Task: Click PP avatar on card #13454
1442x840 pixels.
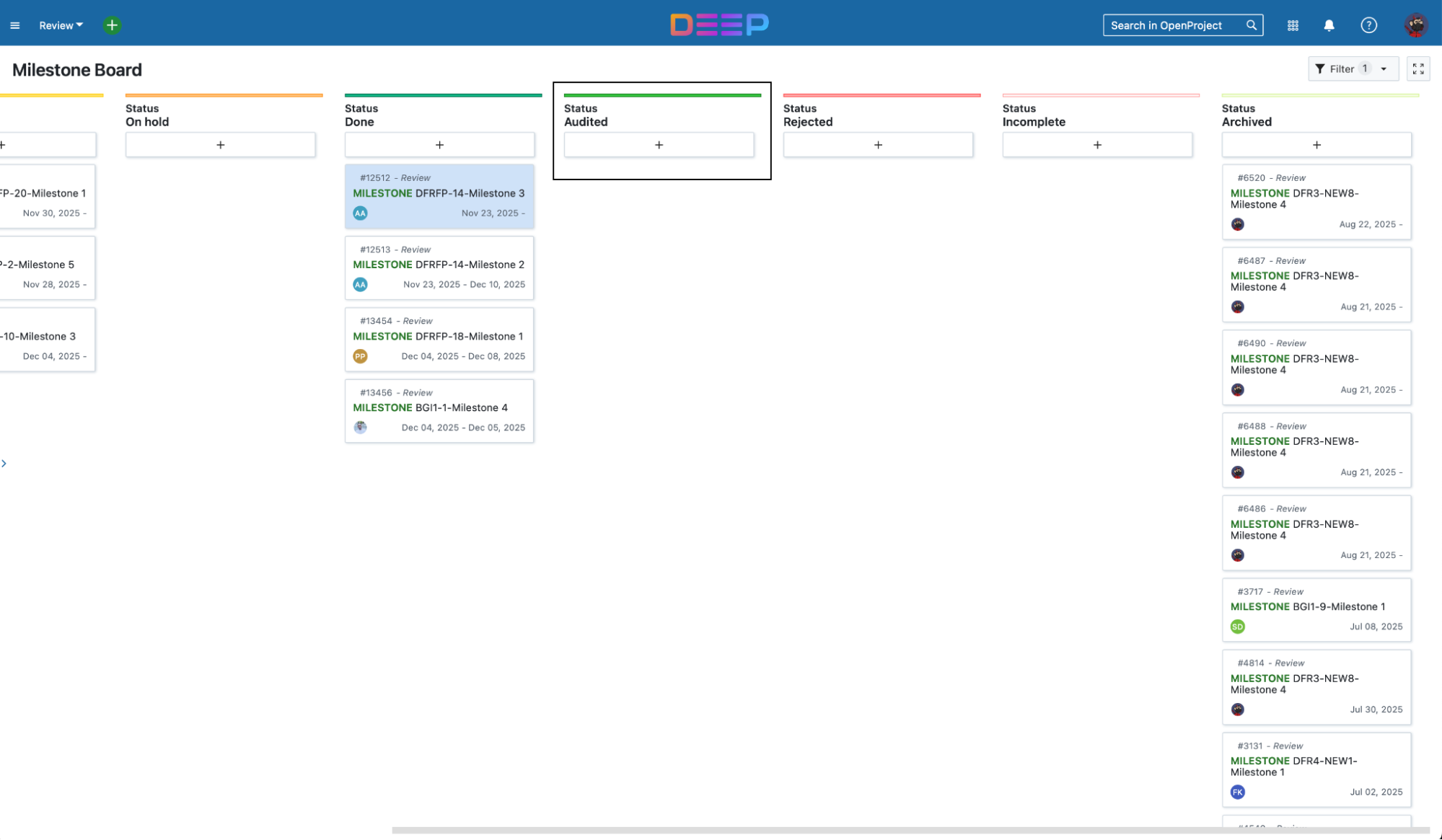Action: click(360, 356)
